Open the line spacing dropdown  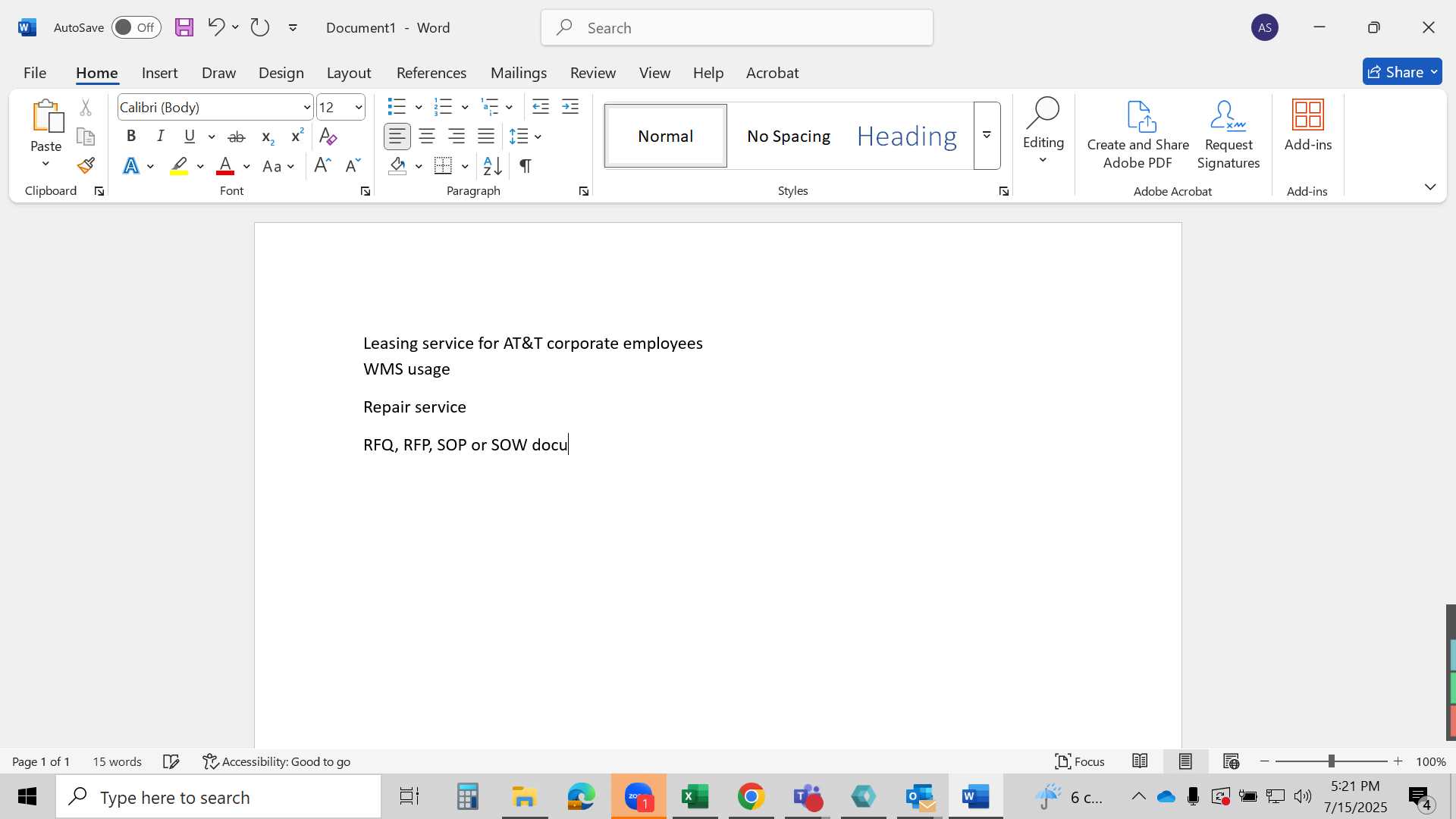(x=538, y=136)
